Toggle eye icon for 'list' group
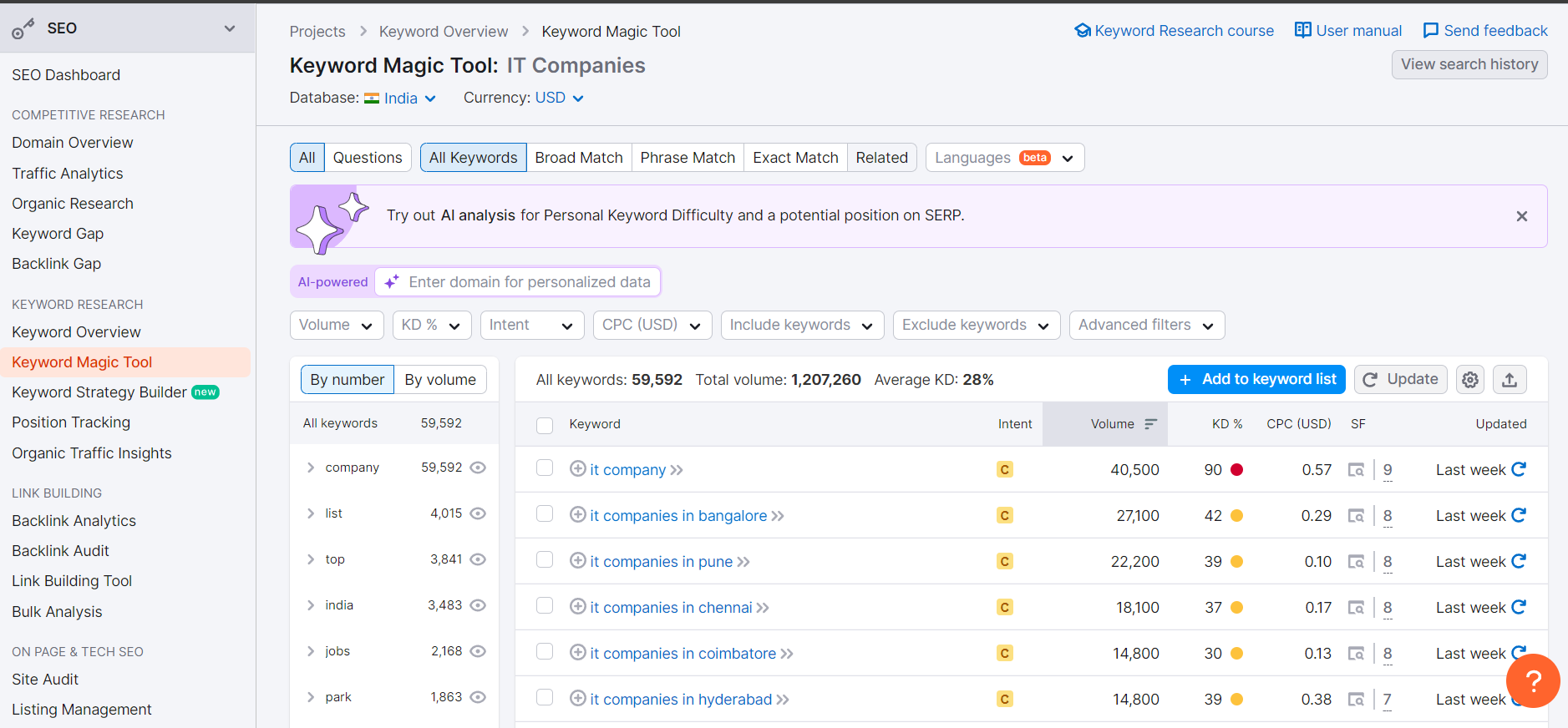Screen dimensions: 1568x728 (478, 513)
